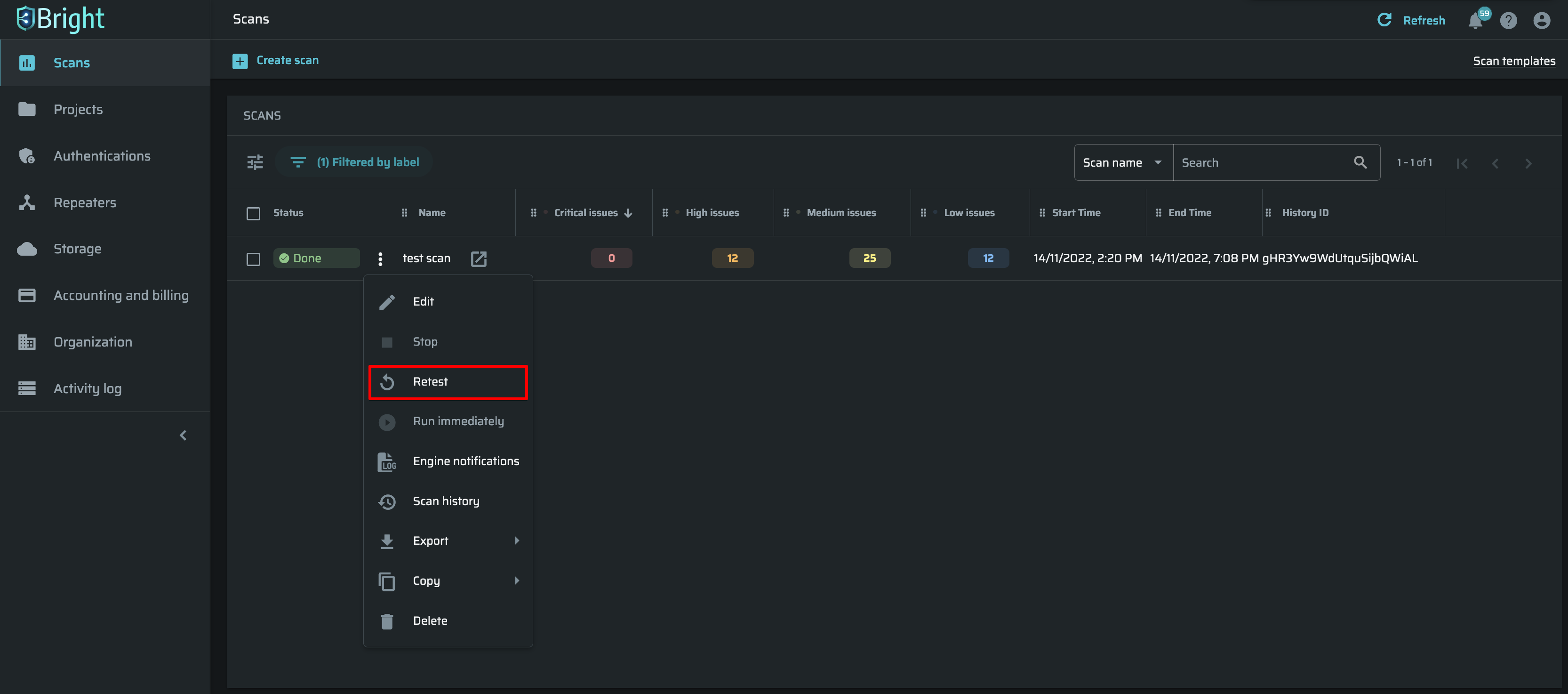
Task: Open the Scan name search dropdown
Action: [1122, 162]
